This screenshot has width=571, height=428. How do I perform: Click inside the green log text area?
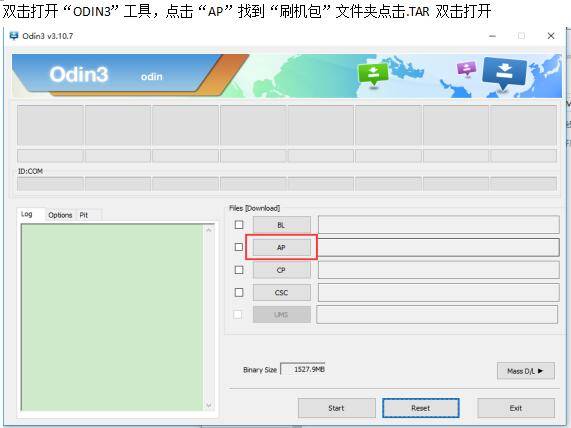[112, 317]
